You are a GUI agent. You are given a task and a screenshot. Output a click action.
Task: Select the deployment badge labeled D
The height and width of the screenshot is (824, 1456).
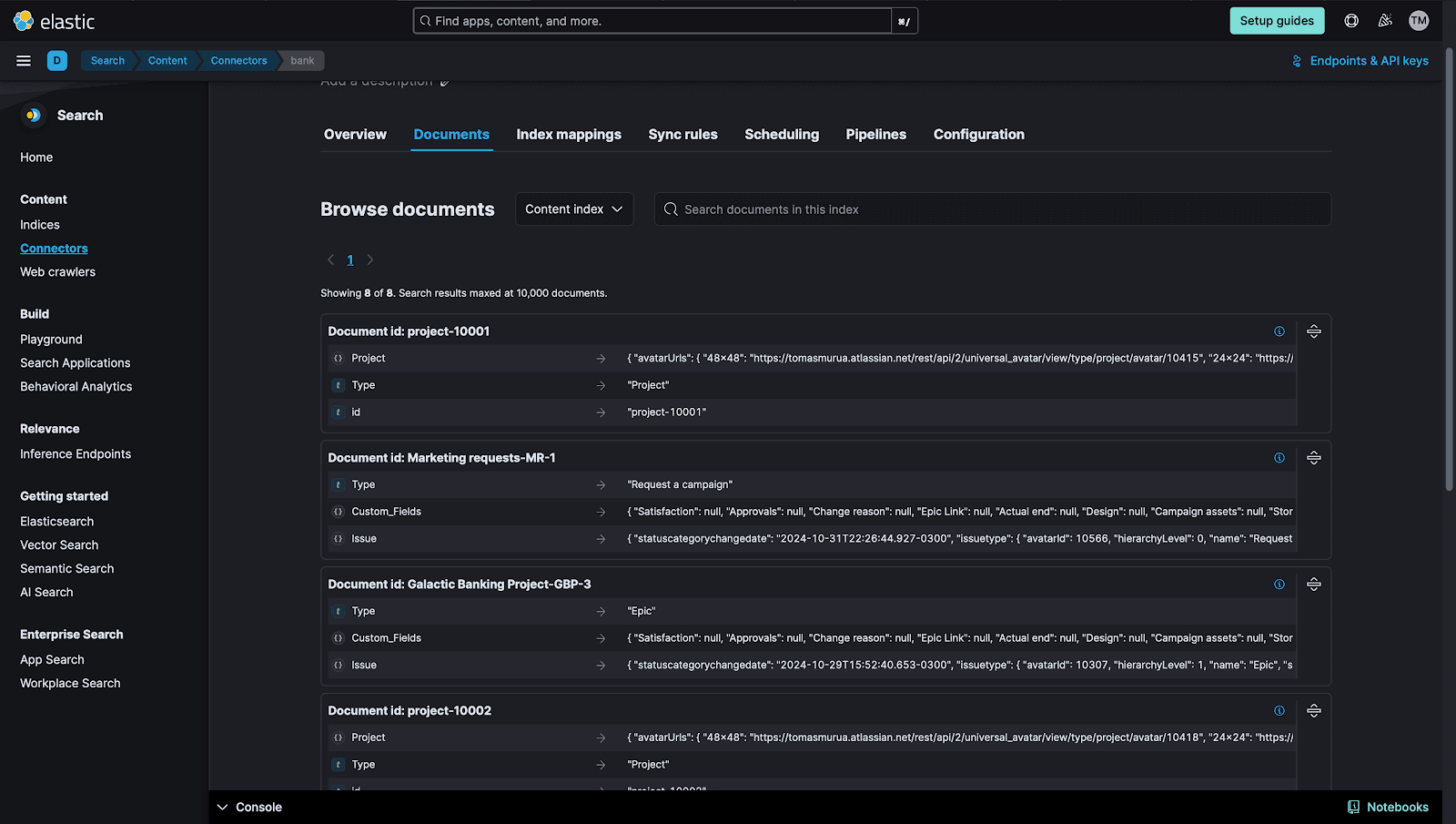click(56, 60)
